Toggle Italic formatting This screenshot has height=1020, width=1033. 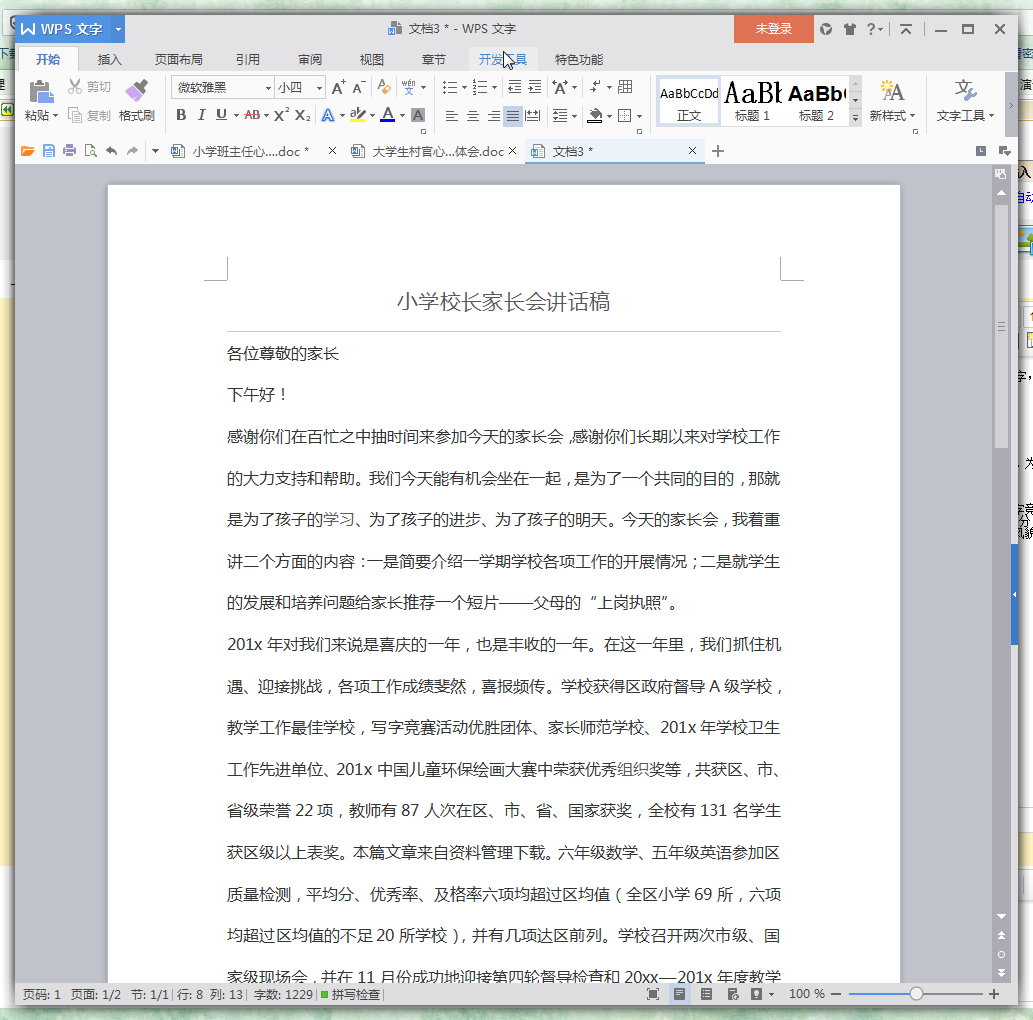(202, 115)
